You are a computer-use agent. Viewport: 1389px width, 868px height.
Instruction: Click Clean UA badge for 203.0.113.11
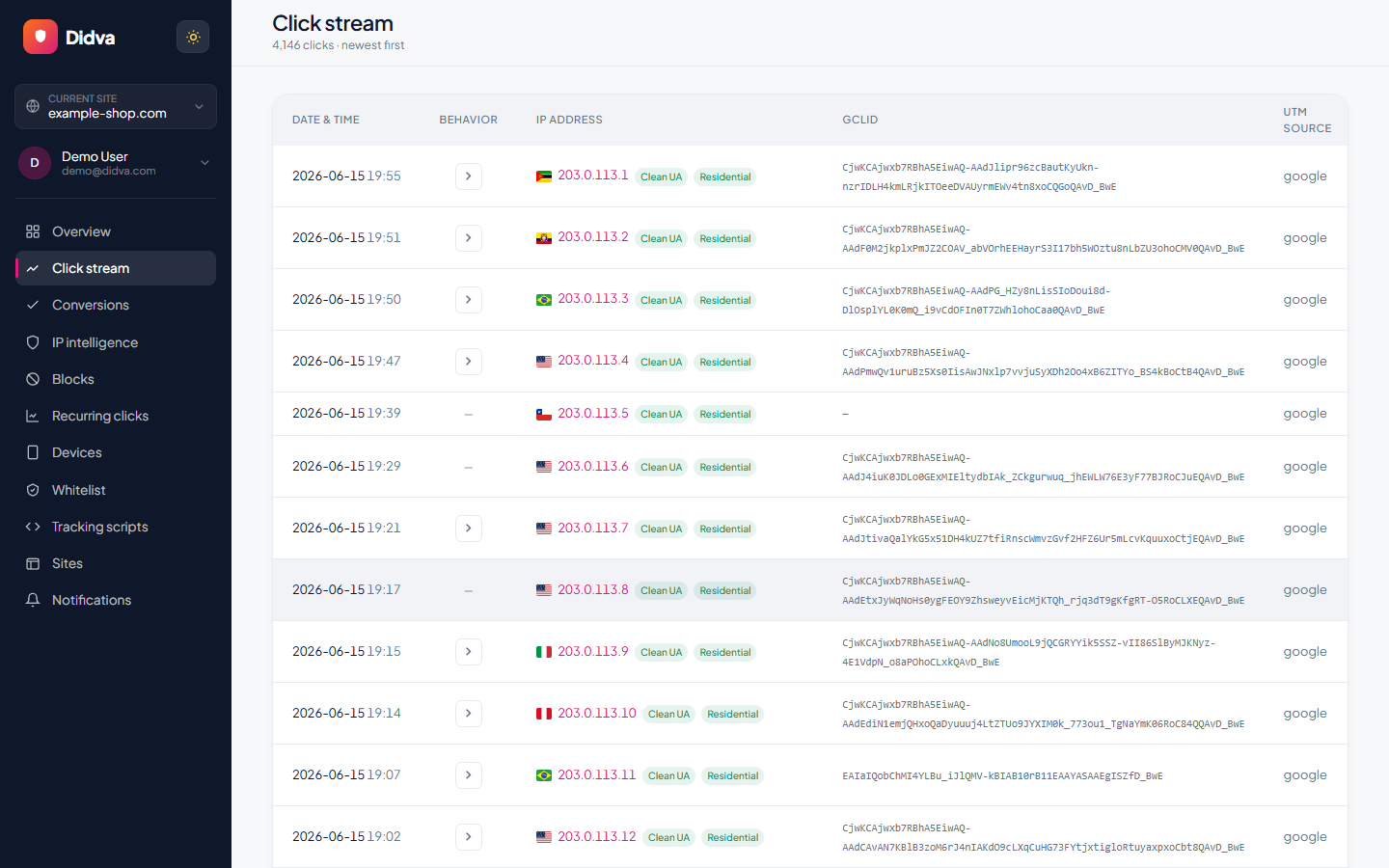(x=668, y=775)
